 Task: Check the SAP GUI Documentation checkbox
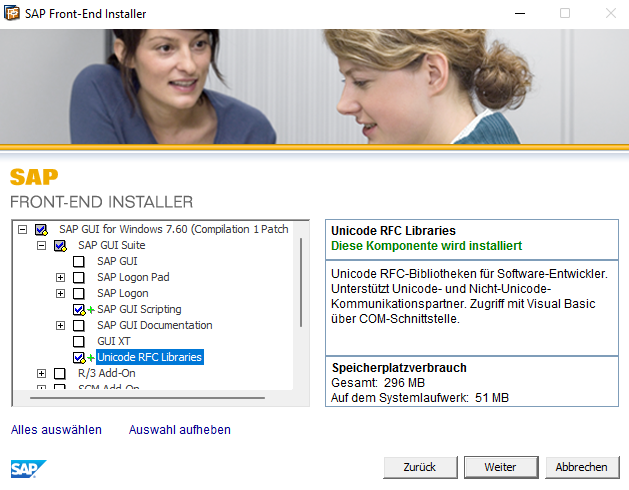point(79,325)
